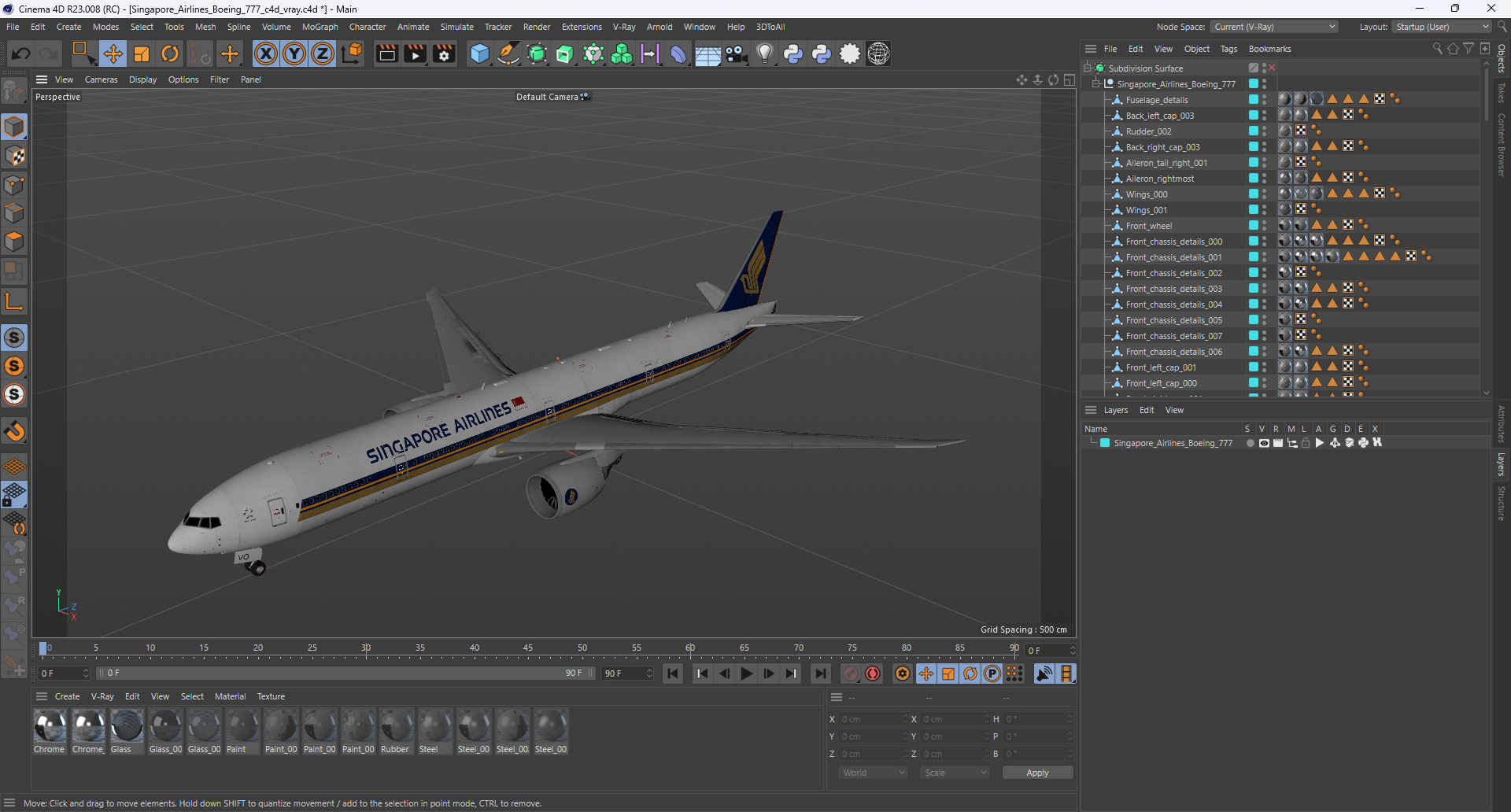Open the Simulate menu
The width and height of the screenshot is (1511, 812).
pyautogui.click(x=457, y=27)
